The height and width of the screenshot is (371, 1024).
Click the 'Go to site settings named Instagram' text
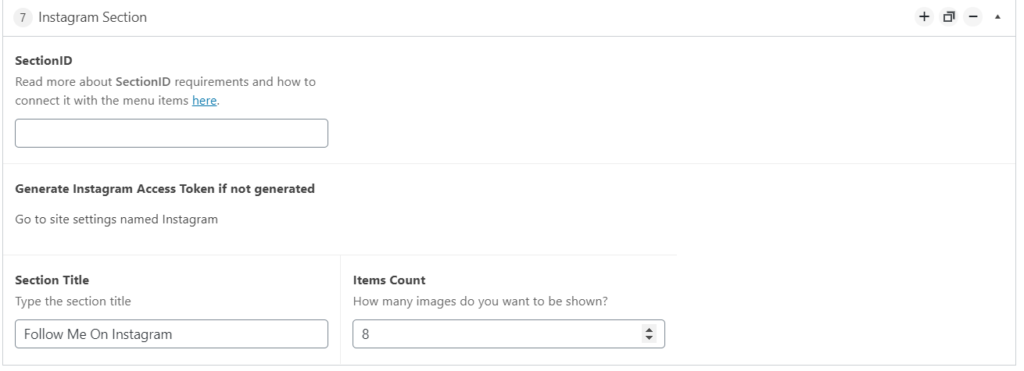[116, 219]
